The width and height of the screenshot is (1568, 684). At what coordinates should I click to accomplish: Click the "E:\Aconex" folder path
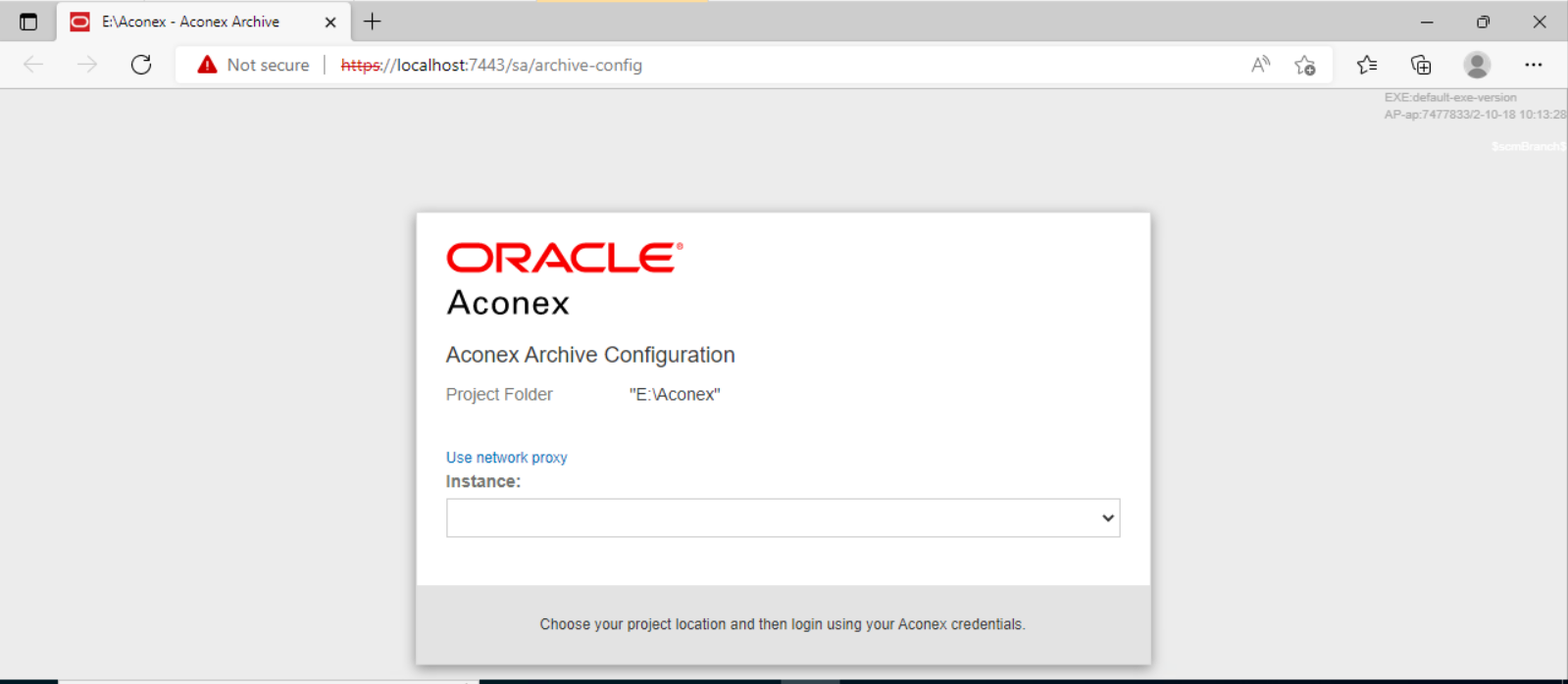(x=675, y=394)
